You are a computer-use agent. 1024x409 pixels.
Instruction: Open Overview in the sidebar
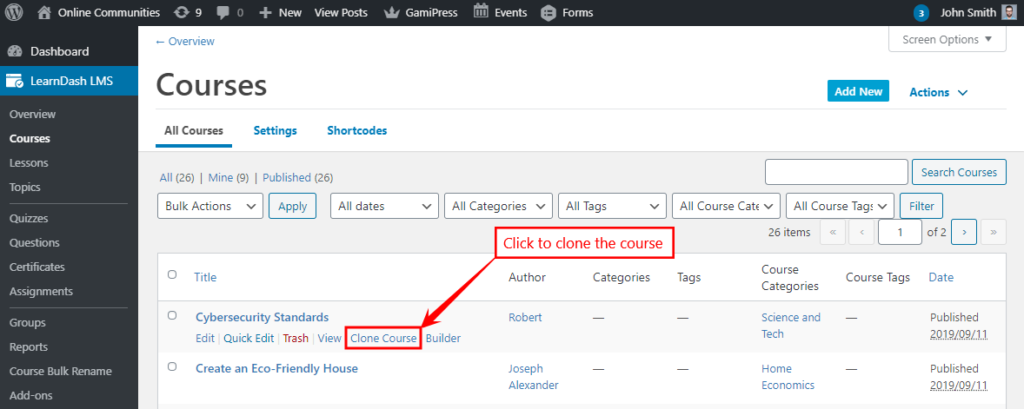click(x=33, y=114)
